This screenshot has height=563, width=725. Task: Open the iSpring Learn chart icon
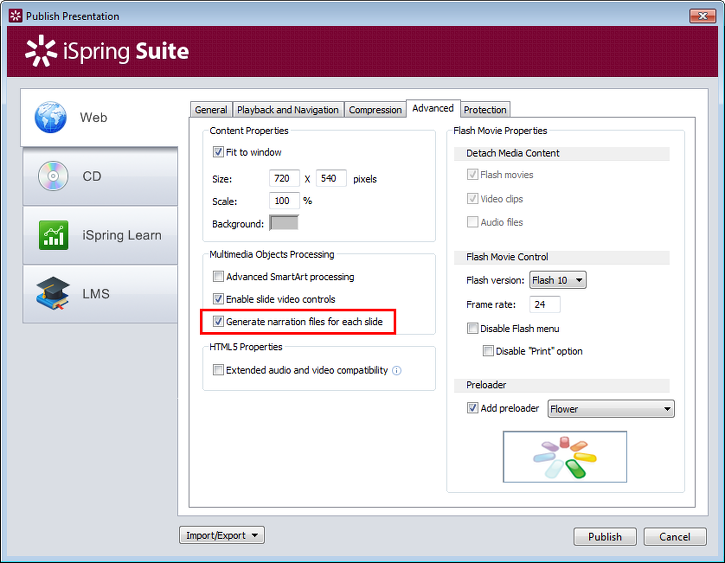tap(54, 235)
